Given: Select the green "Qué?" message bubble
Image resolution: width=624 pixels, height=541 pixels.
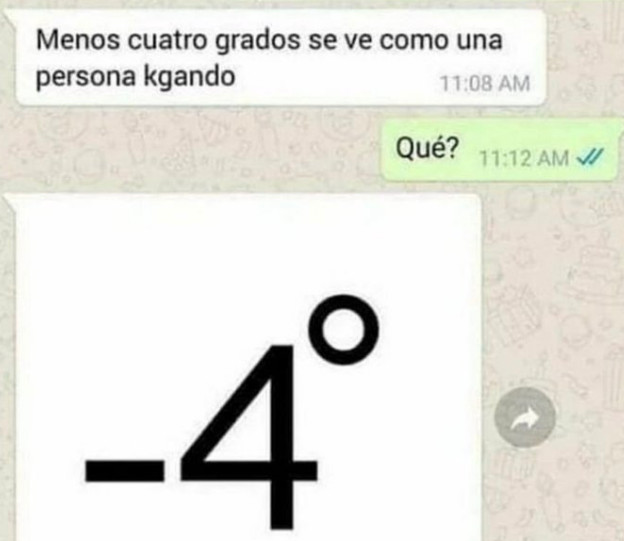Looking at the screenshot, I should pyautogui.click(x=501, y=150).
